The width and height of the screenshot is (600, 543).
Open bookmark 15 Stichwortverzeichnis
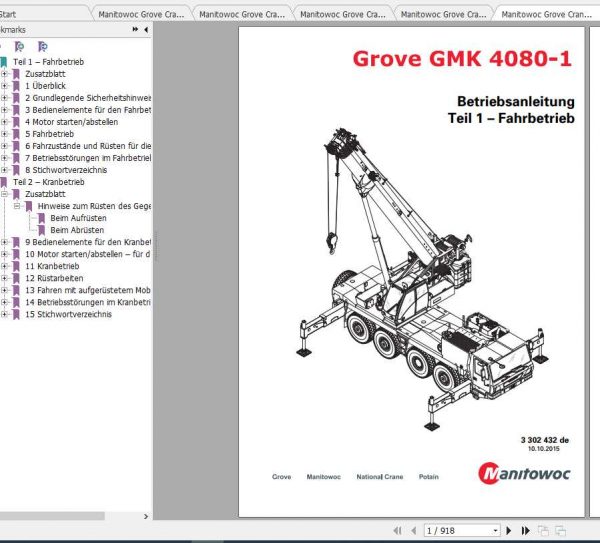(68, 315)
